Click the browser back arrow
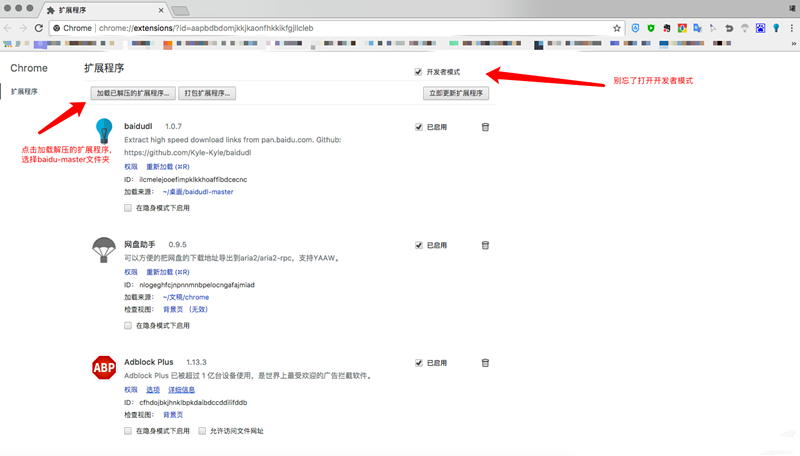 point(8,28)
